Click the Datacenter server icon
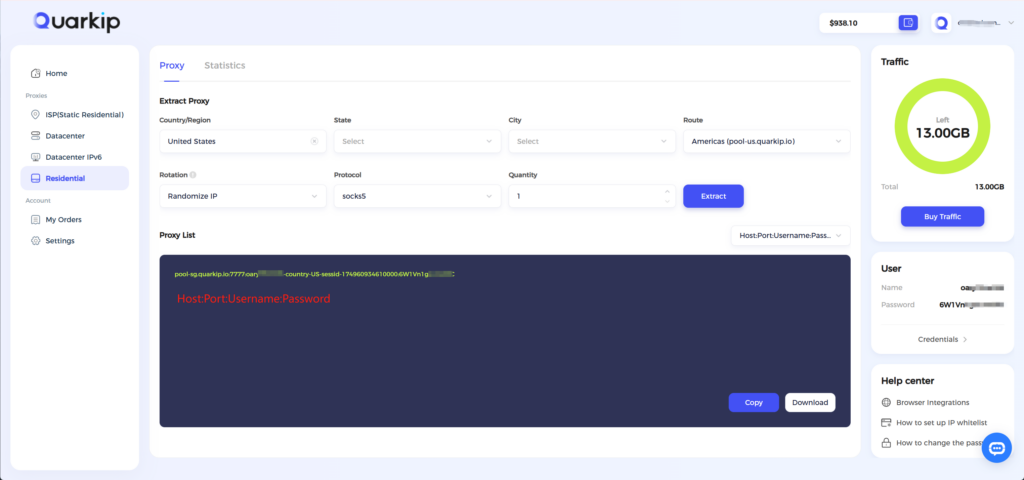Screen dimensions: 1024x480 (x=35, y=136)
